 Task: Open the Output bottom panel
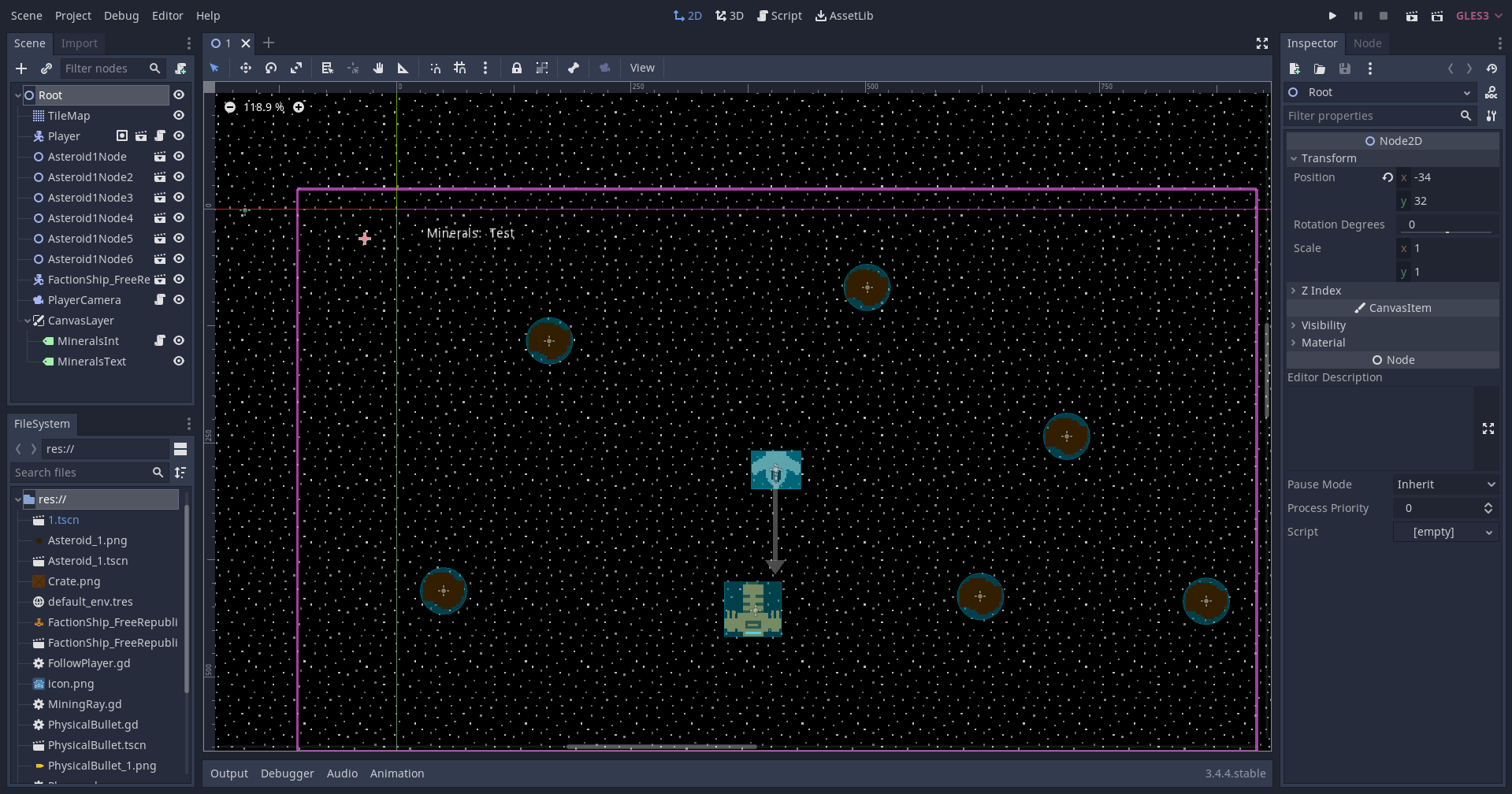tap(229, 774)
